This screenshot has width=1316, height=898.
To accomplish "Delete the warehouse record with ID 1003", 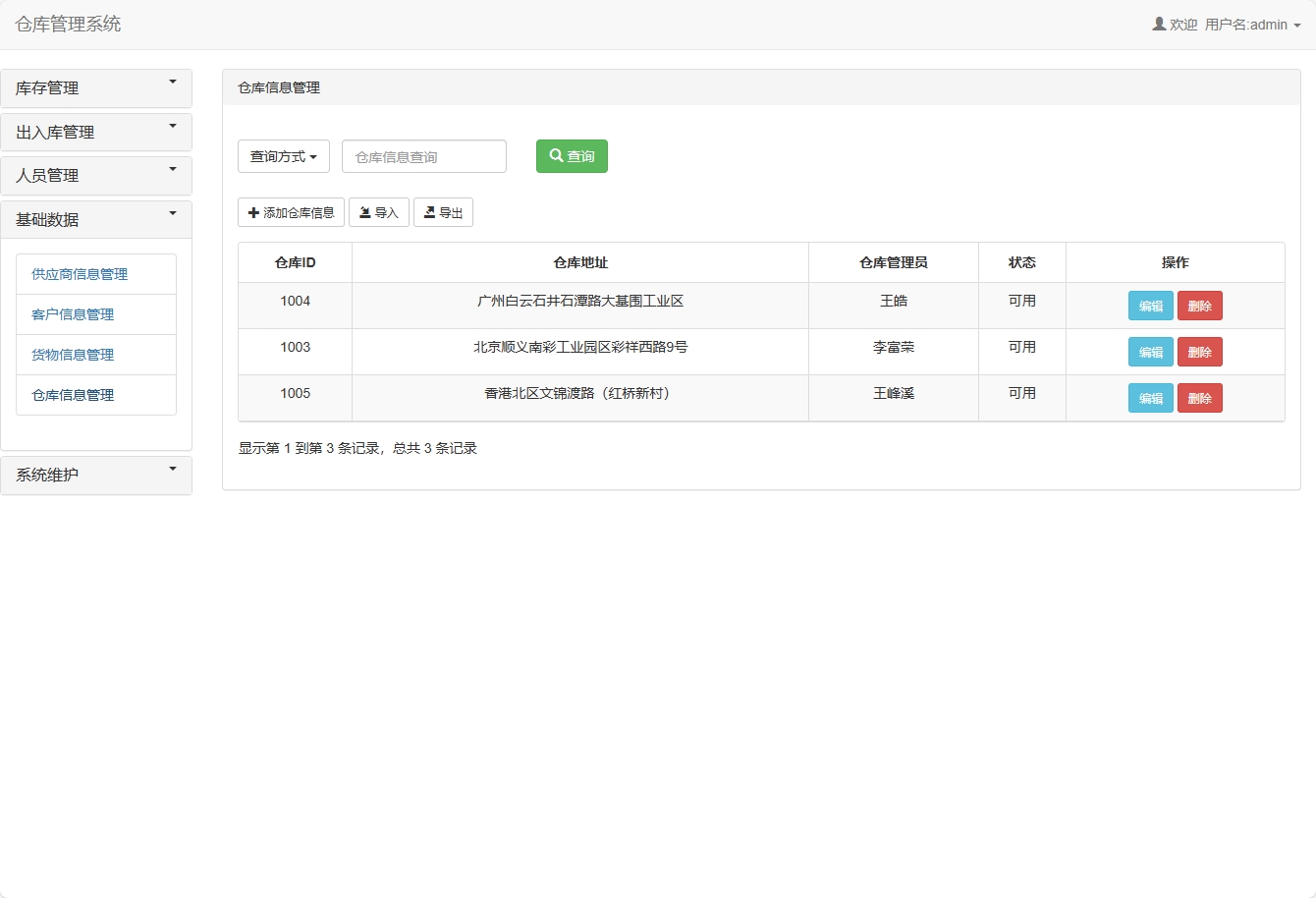I will (1199, 351).
